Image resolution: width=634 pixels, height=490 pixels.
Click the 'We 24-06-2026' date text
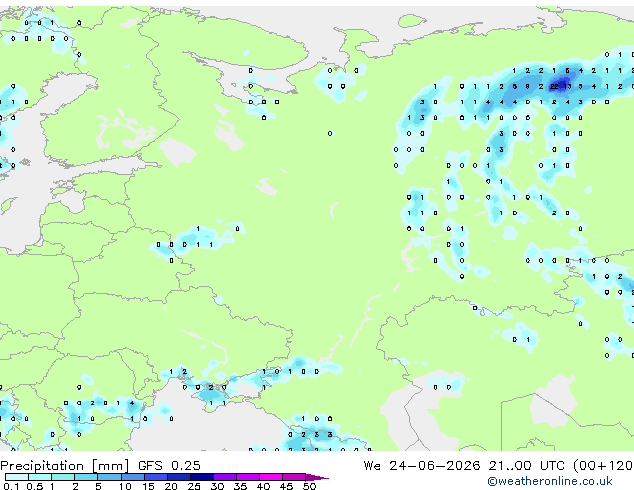(x=422, y=466)
